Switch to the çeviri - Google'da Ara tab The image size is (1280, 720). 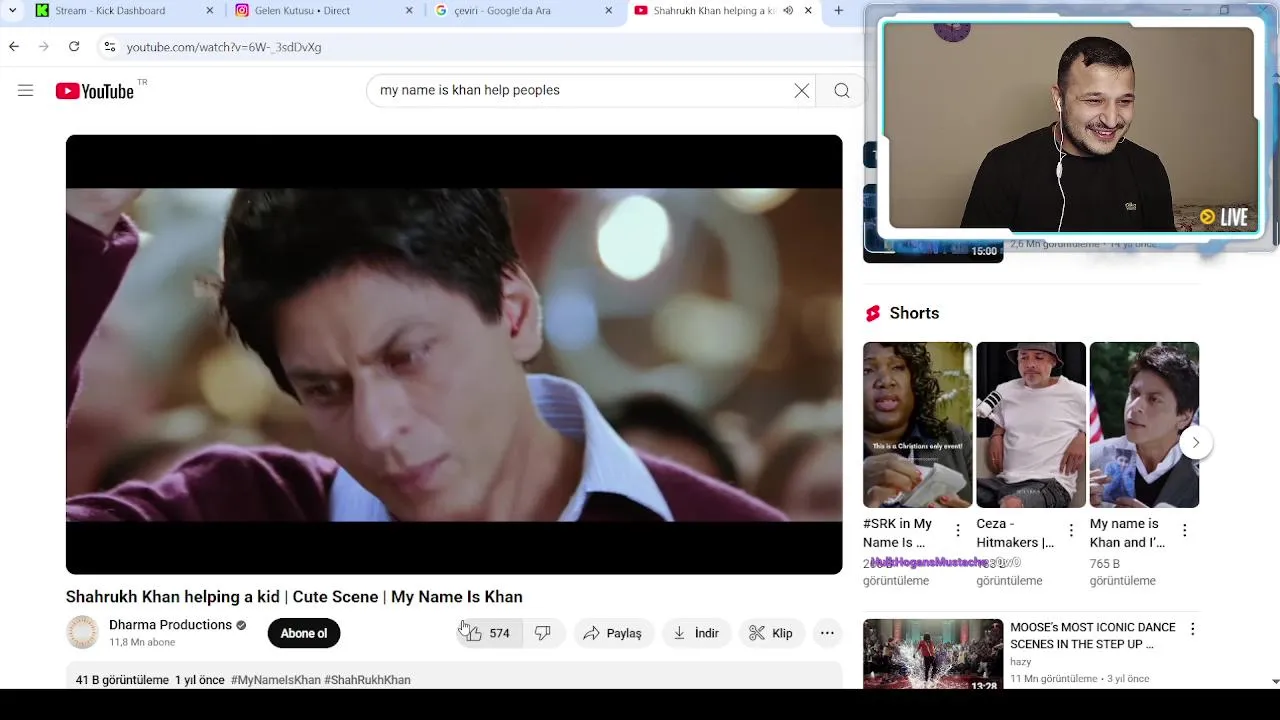point(525,11)
